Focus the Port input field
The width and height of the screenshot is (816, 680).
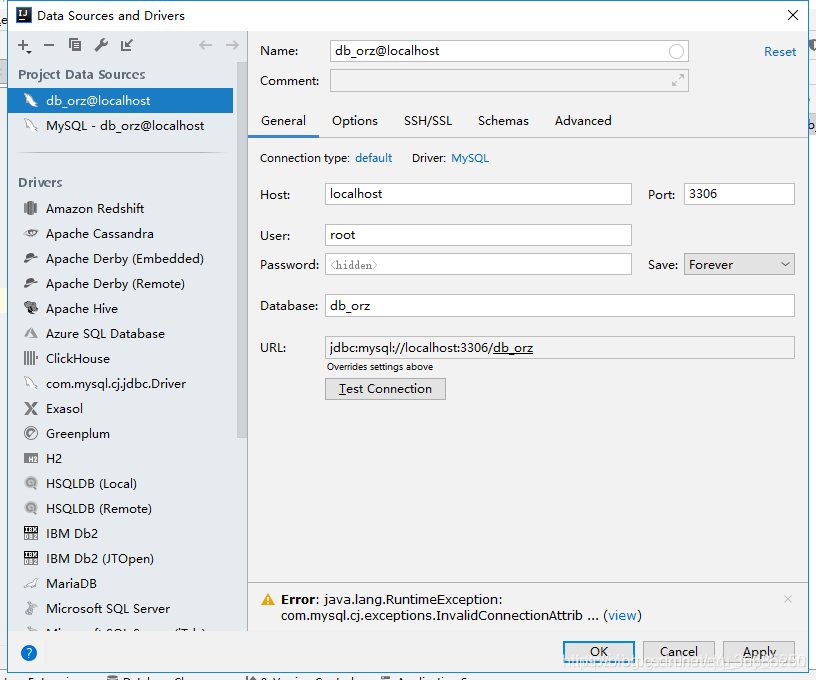(x=739, y=194)
